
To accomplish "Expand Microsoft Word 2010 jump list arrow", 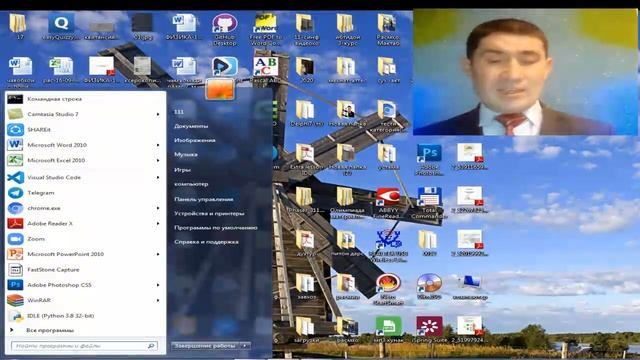I will click(158, 145).
